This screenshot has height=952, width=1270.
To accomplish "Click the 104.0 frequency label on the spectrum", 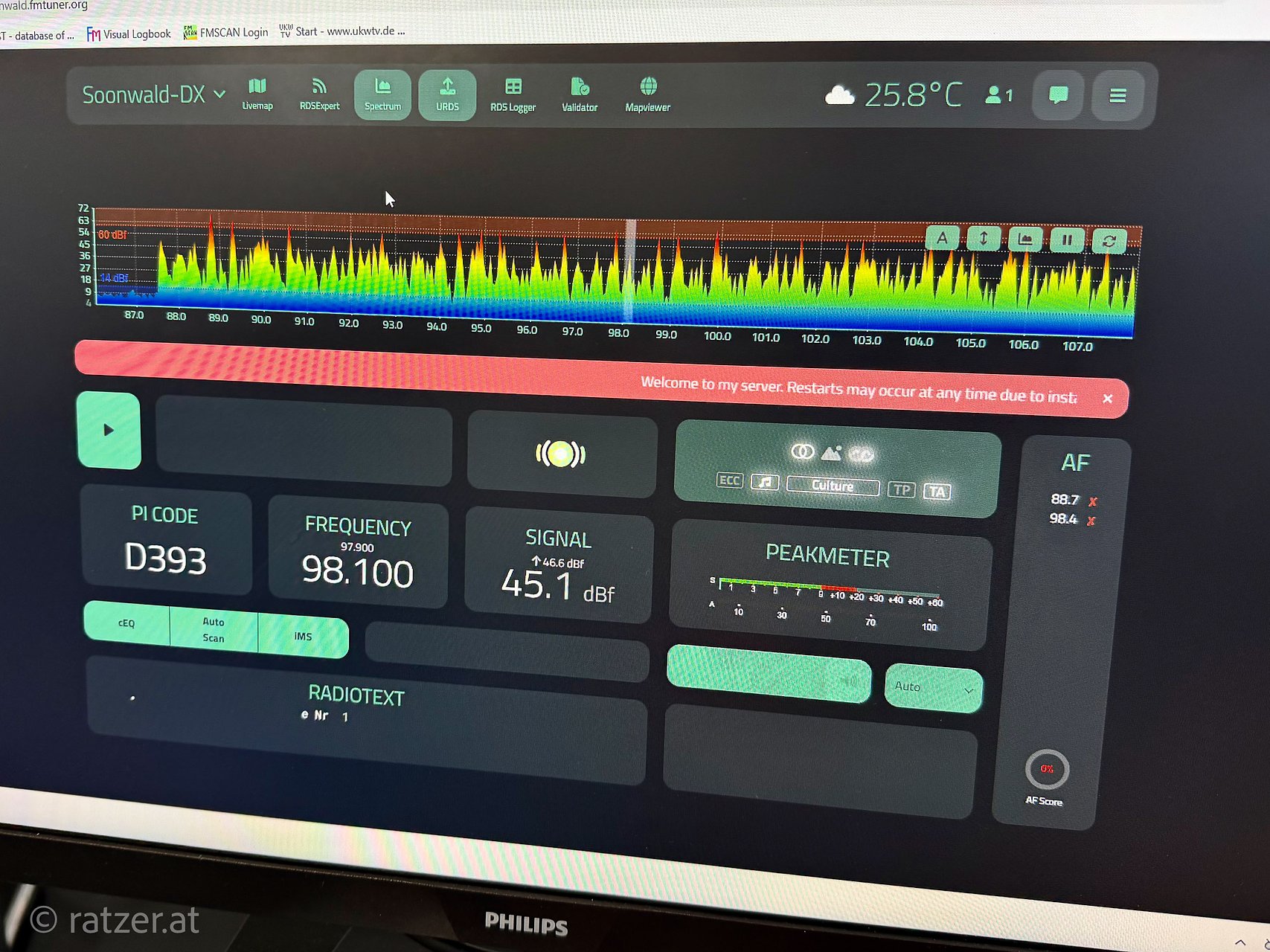I will (x=918, y=341).
